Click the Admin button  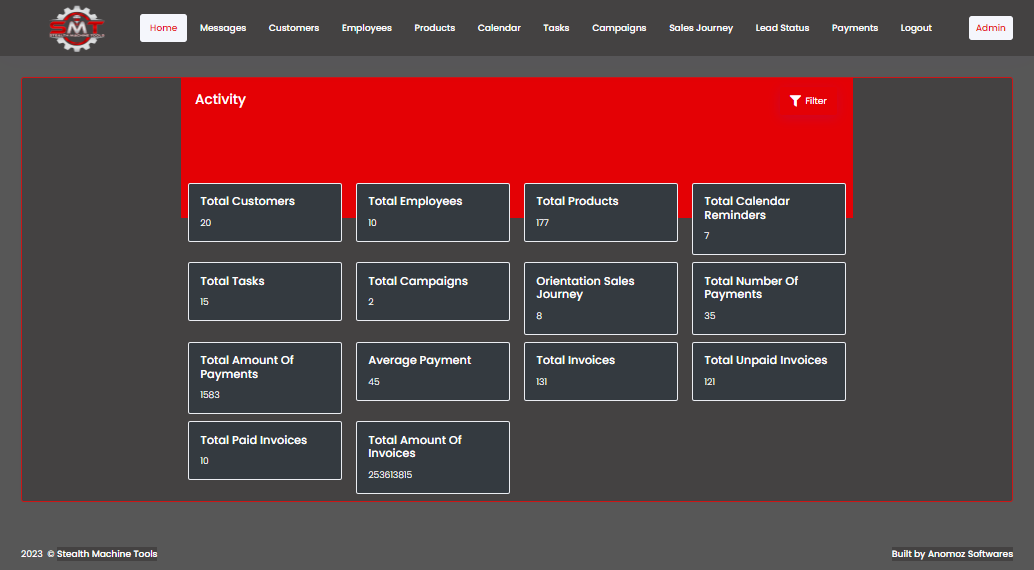coord(990,28)
